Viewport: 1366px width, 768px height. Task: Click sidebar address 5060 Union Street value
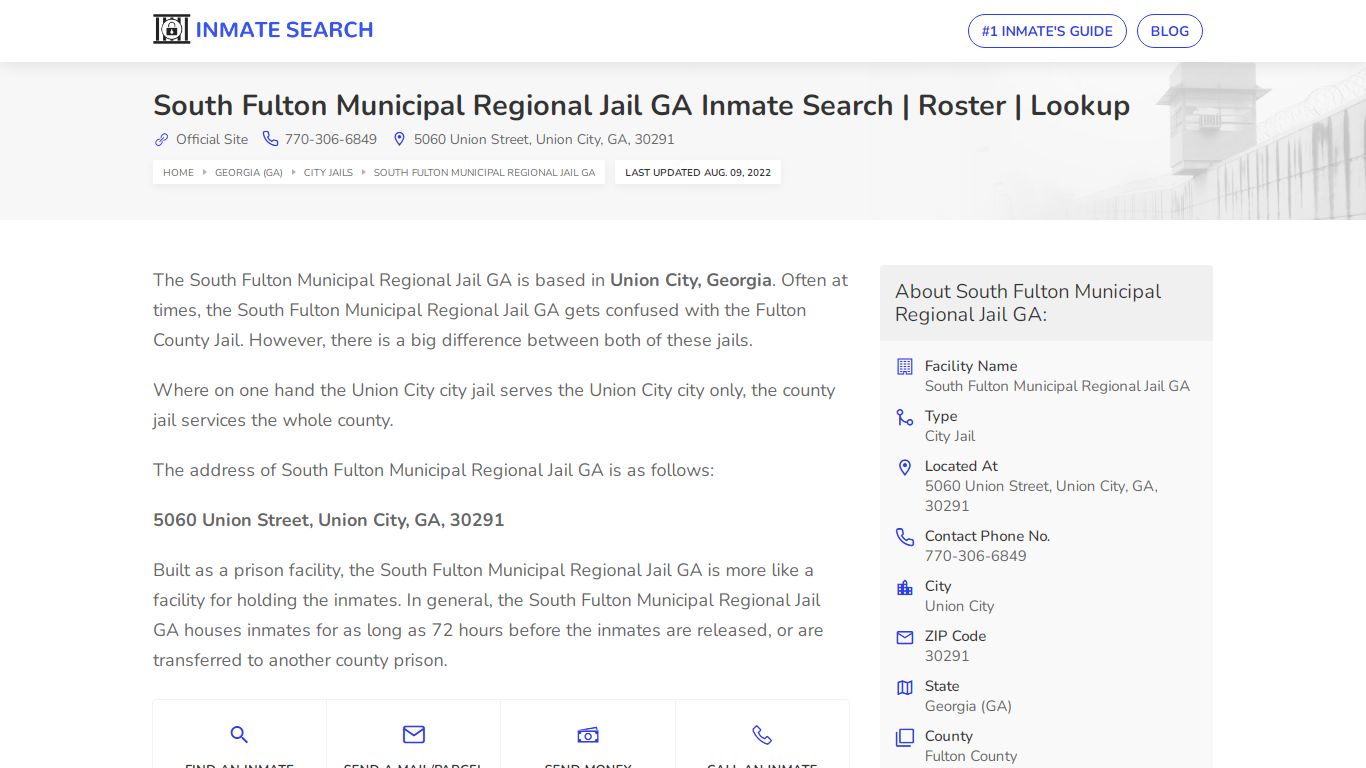[1041, 496]
